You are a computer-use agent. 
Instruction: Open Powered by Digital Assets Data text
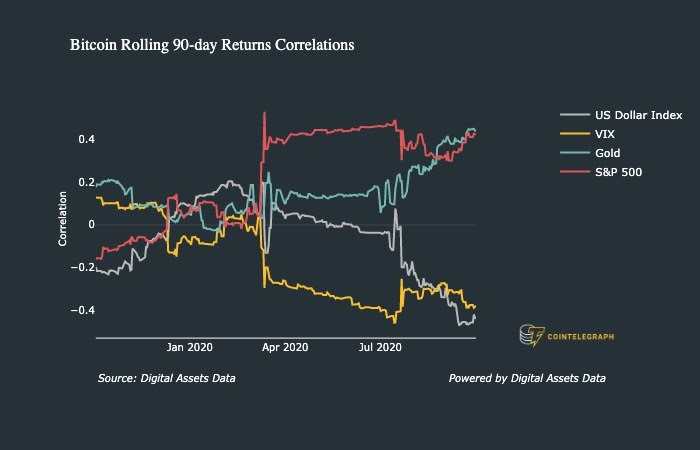click(527, 378)
